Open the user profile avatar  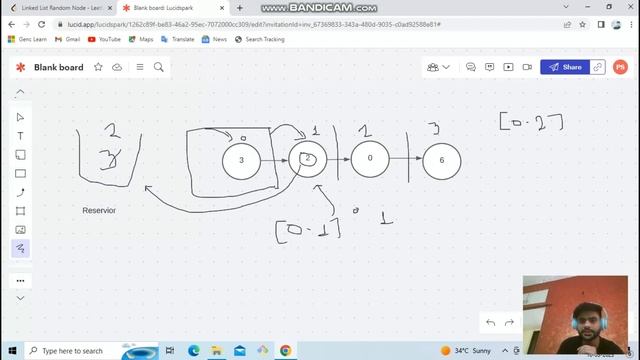pyautogui.click(x=620, y=67)
